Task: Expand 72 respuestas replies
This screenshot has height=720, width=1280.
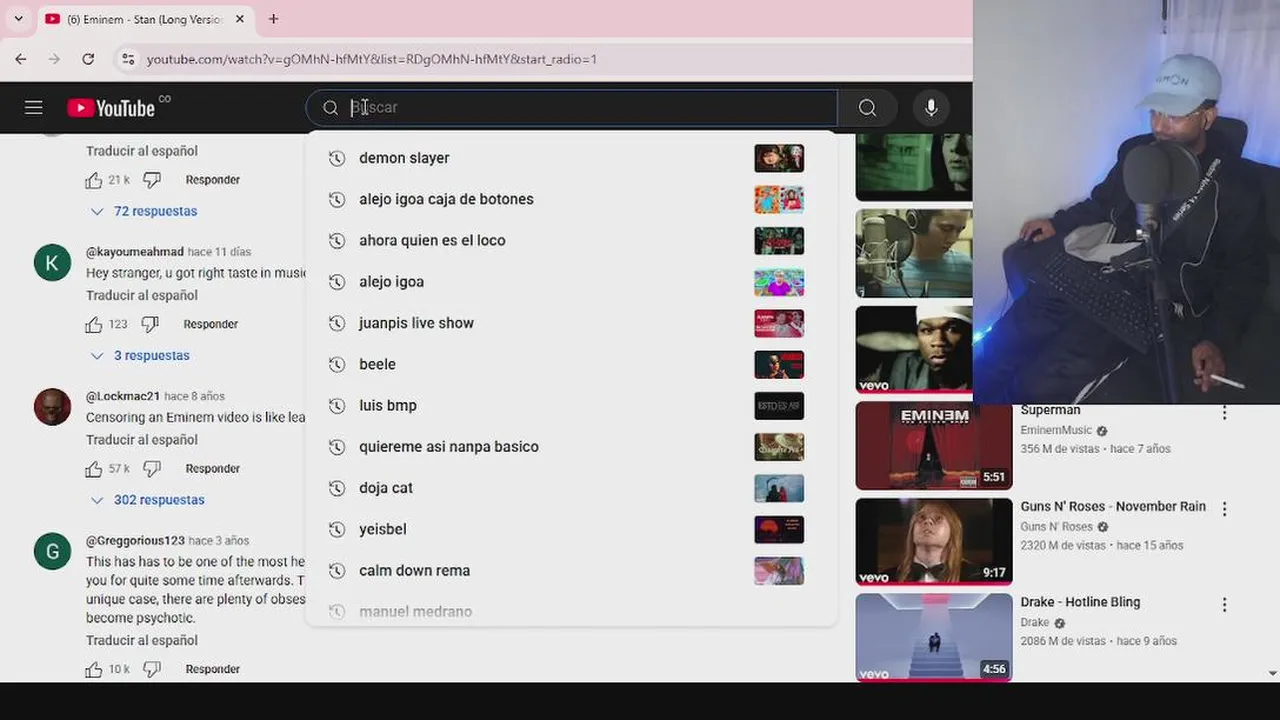Action: pos(144,211)
